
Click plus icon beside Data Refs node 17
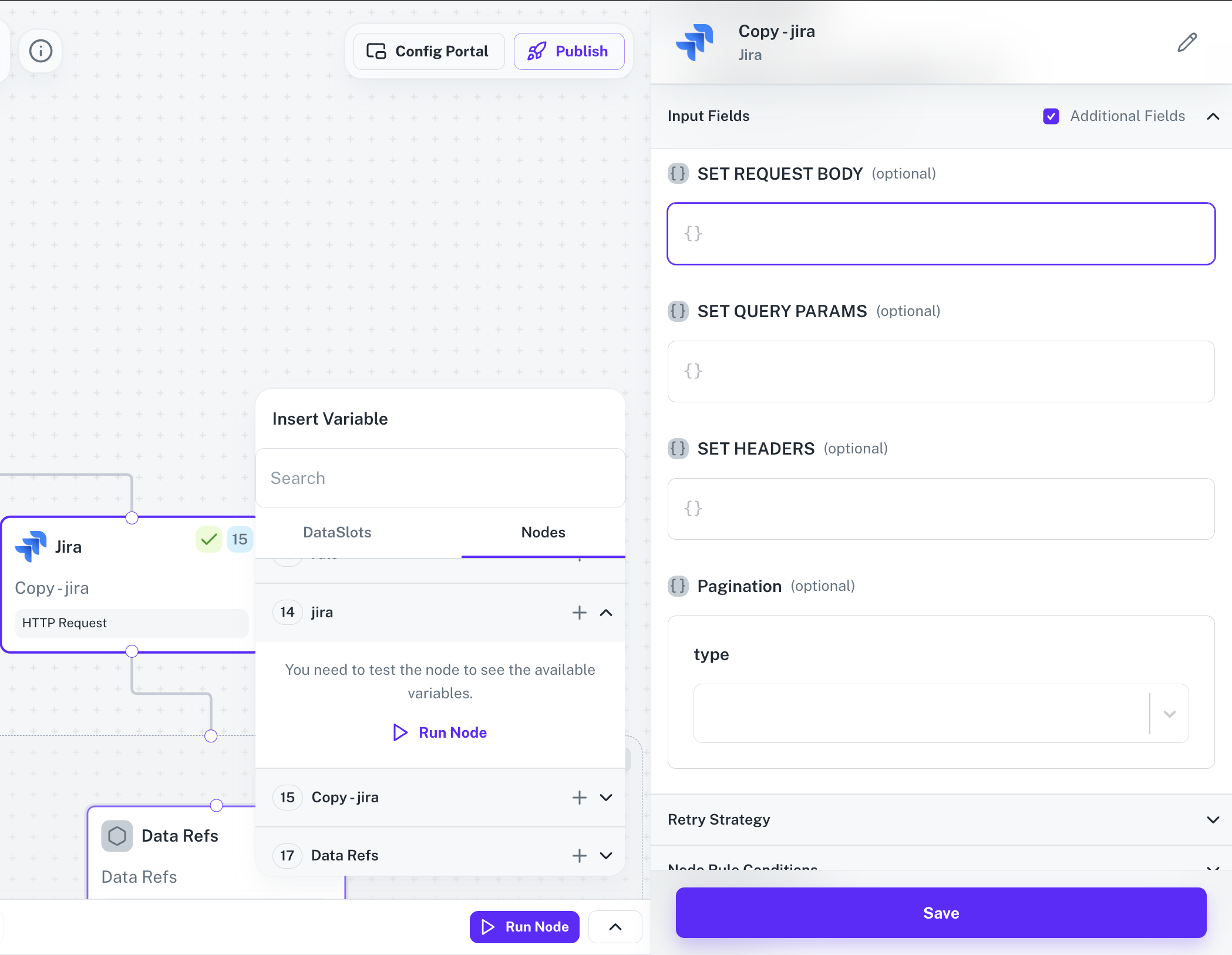[x=579, y=855]
